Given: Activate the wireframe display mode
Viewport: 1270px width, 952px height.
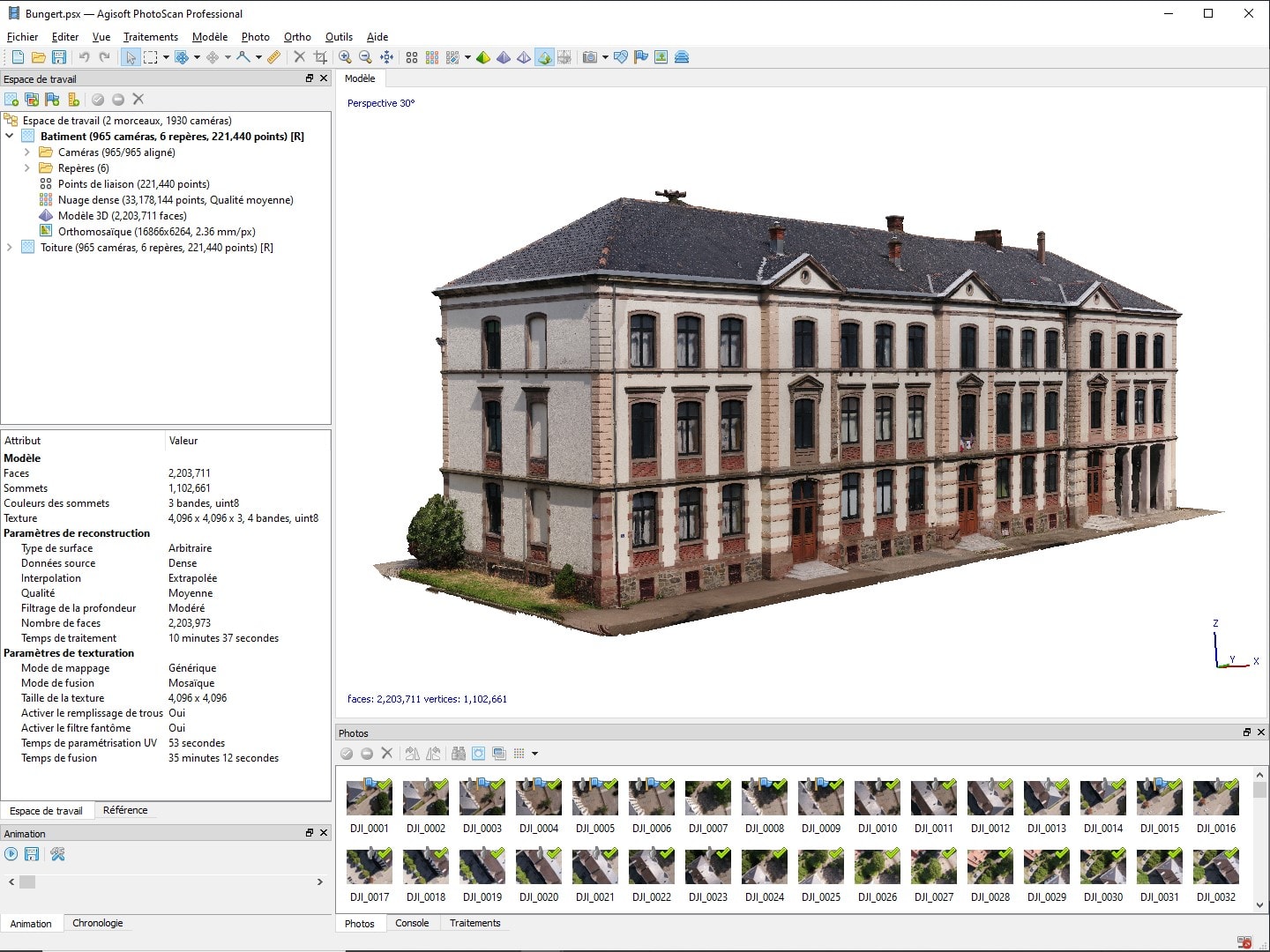Looking at the screenshot, I should (523, 57).
